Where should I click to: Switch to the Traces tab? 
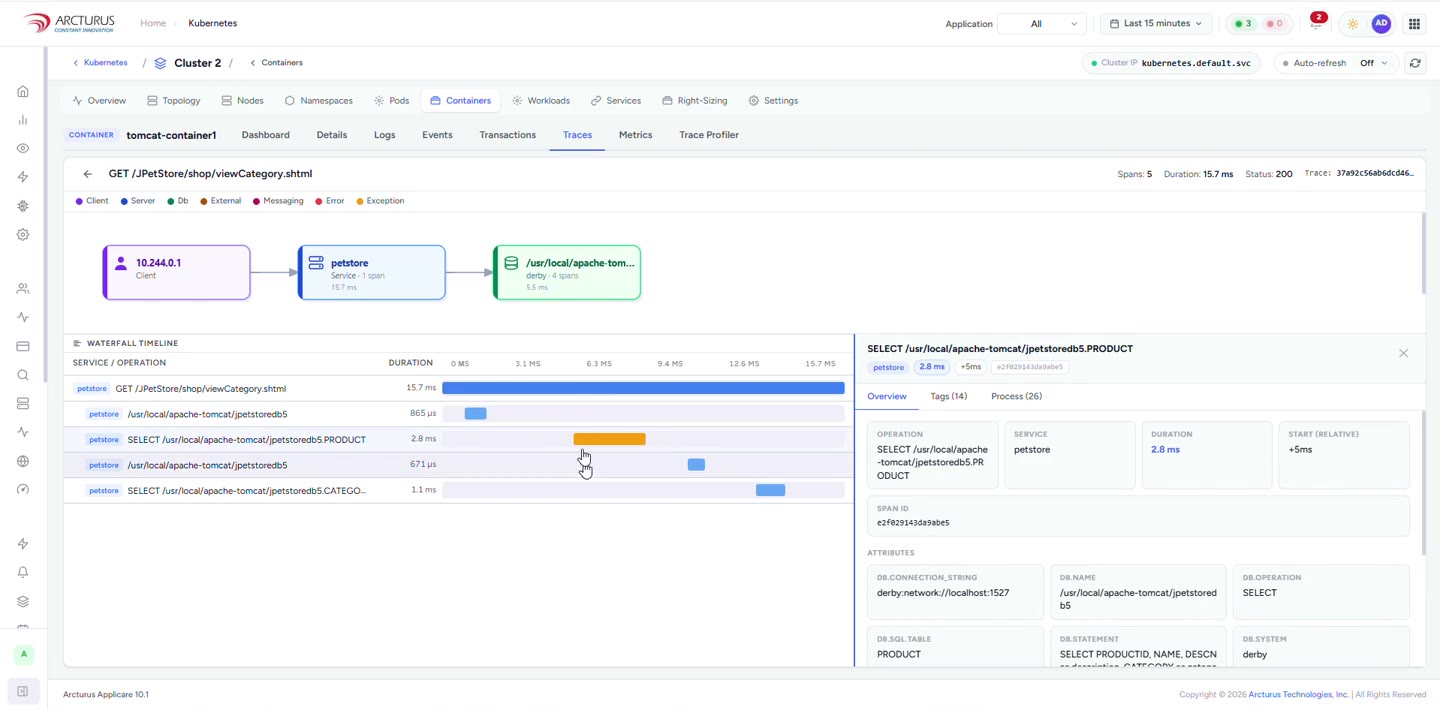(577, 135)
